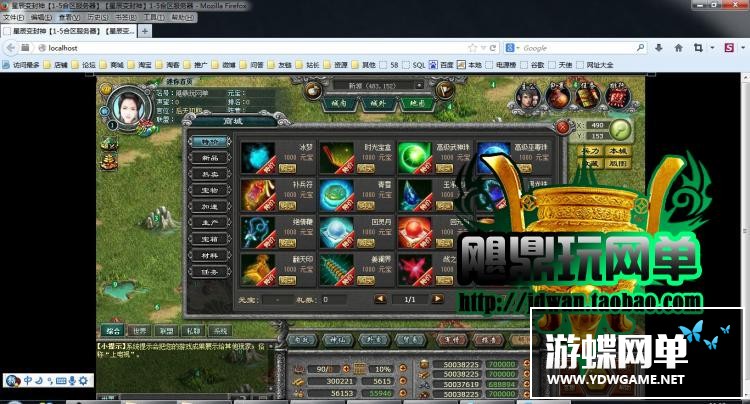Open the URL bar history dropdown arrow
Viewport: 750px width, 404px height.
(483, 48)
